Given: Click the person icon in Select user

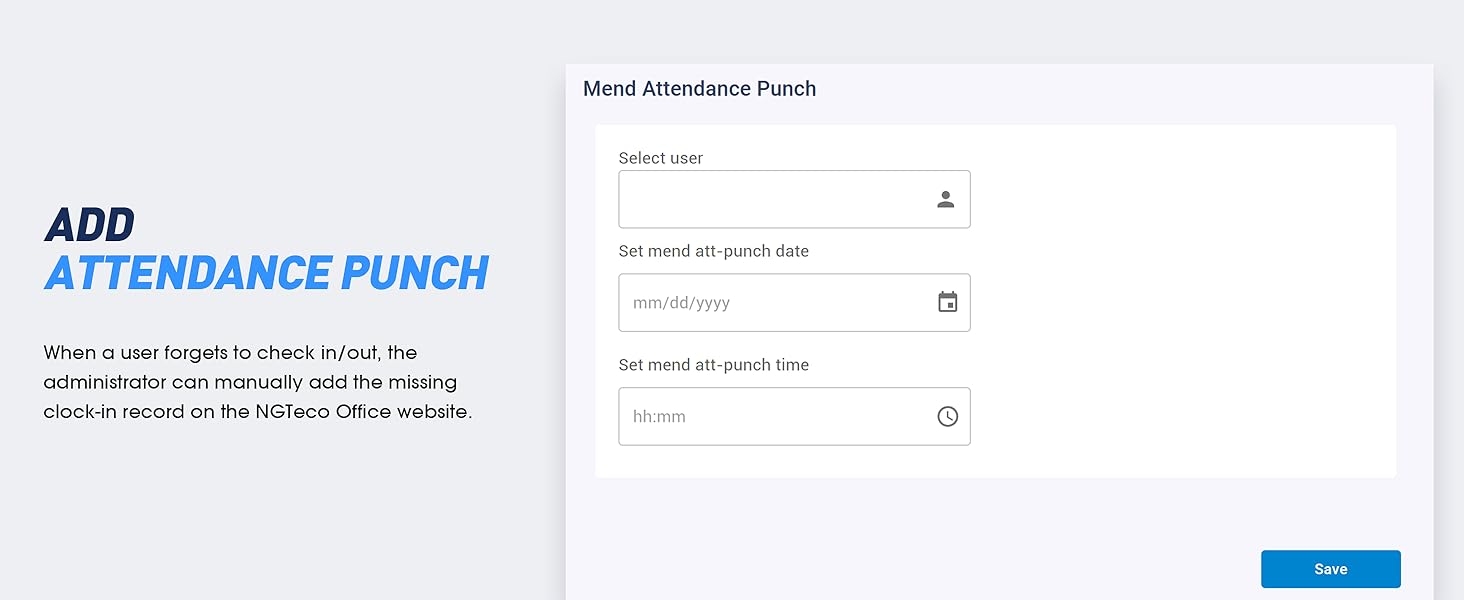Looking at the screenshot, I should click(946, 199).
